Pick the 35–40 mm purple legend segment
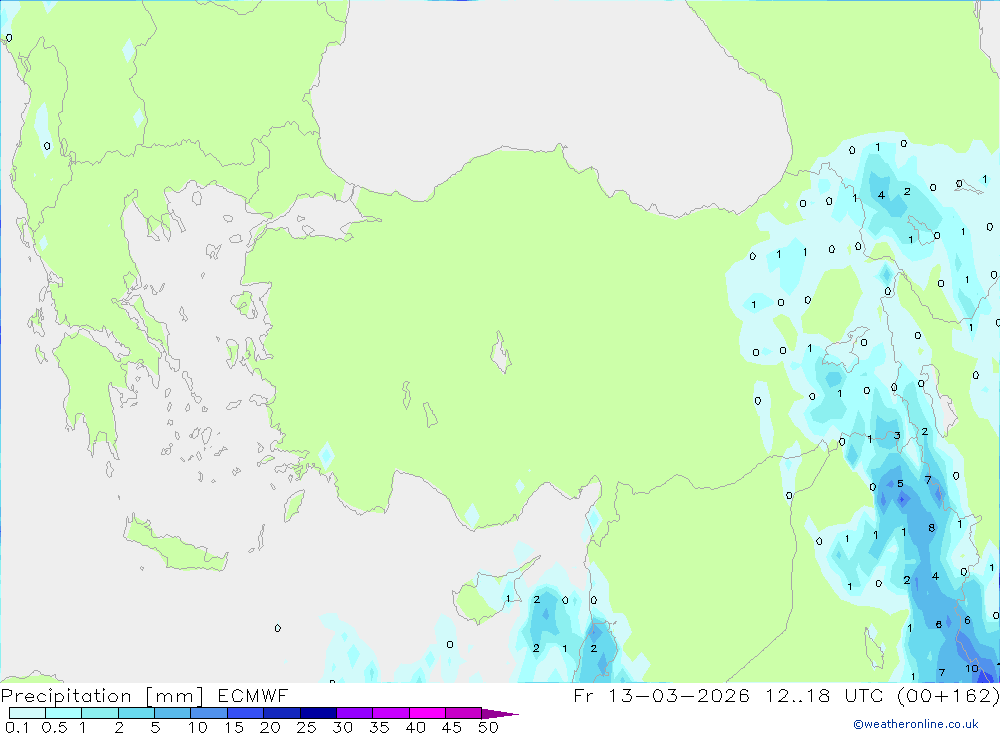Screen dimensions: 1000x733 point(391,713)
